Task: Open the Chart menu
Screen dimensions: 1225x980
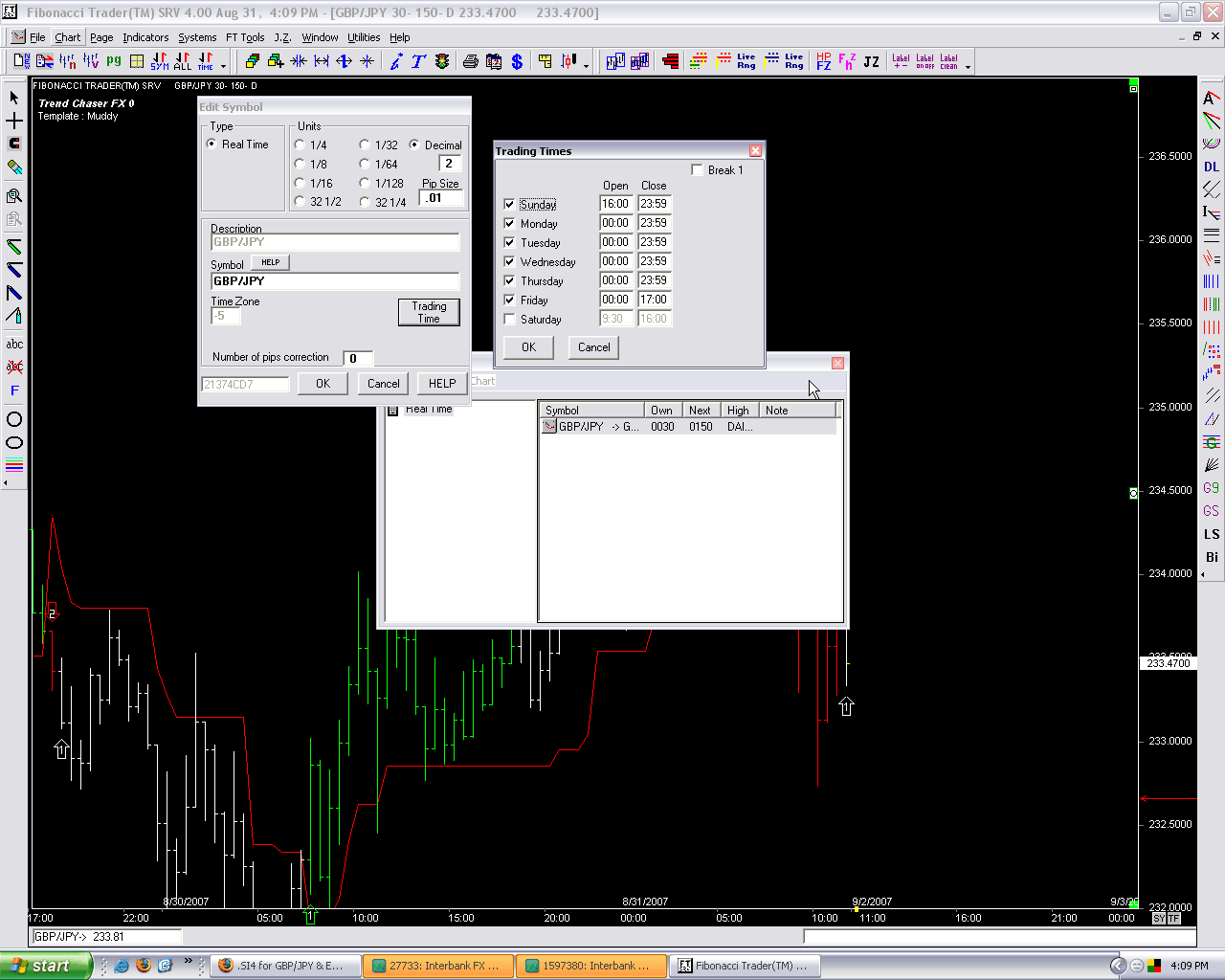Action: click(67, 37)
